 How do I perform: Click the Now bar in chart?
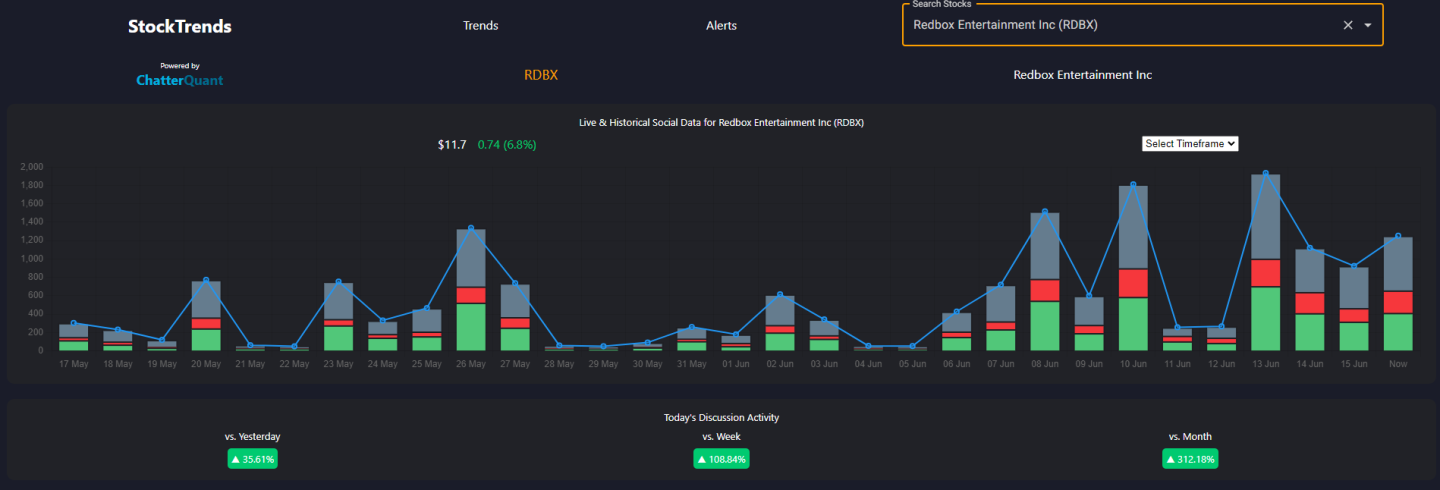coord(1398,294)
